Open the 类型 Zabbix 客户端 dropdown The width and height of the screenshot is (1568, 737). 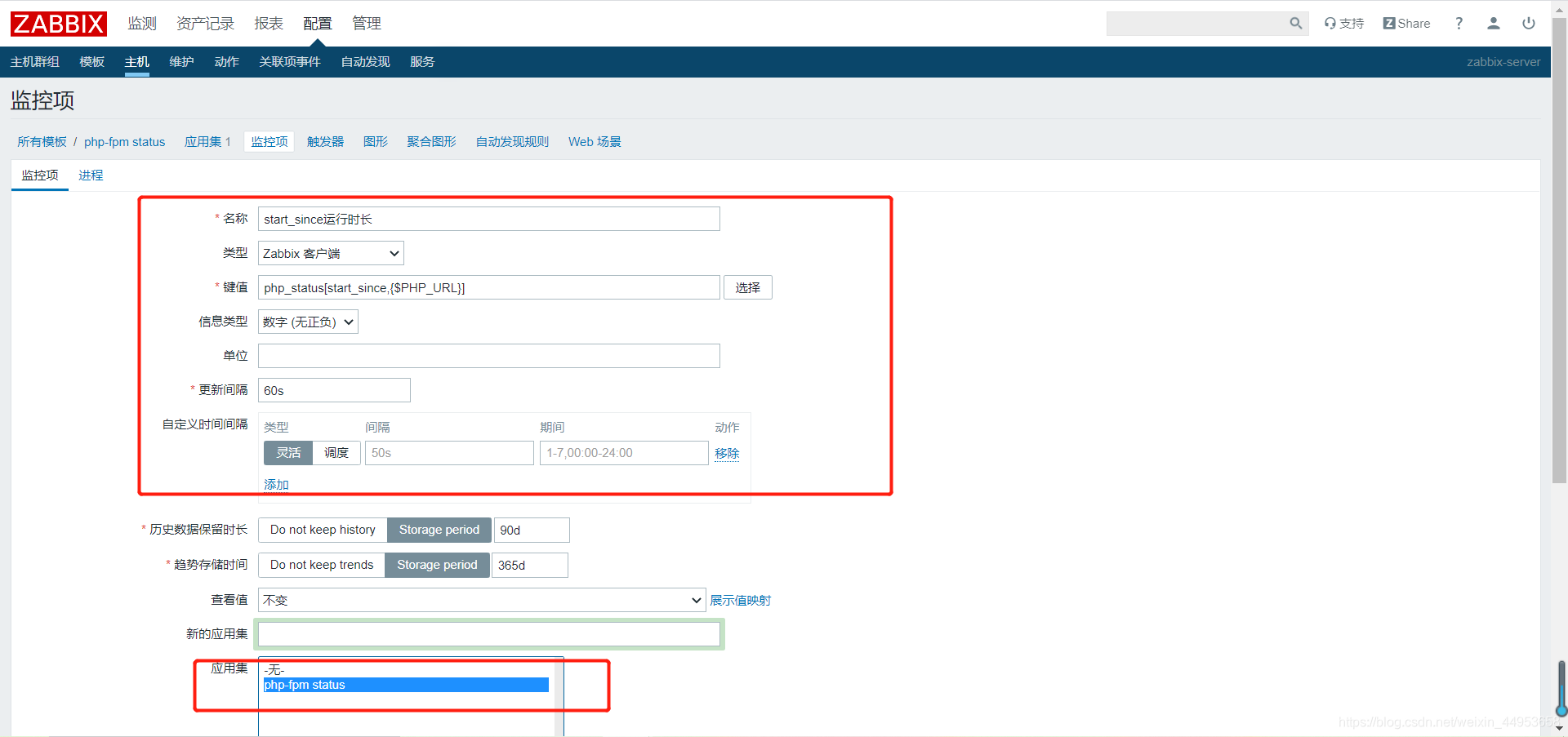(331, 253)
